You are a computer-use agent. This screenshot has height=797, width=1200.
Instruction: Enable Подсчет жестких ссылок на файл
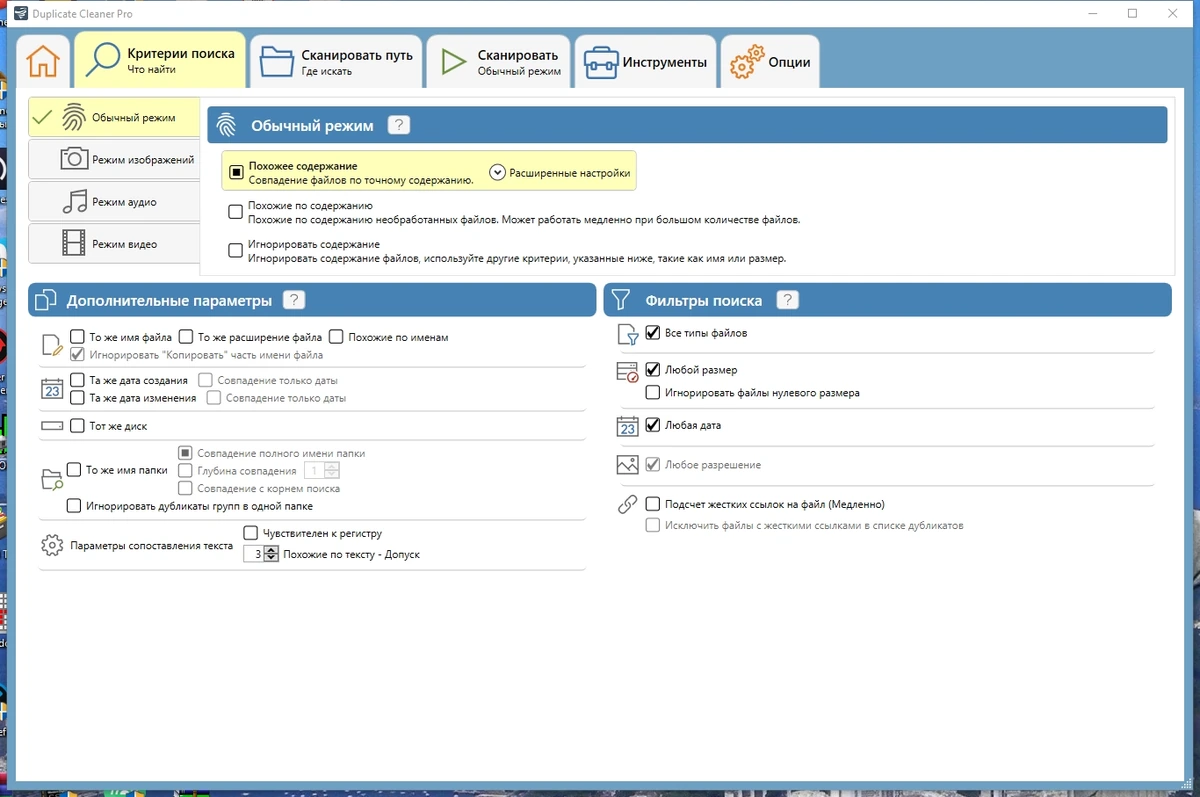point(653,504)
